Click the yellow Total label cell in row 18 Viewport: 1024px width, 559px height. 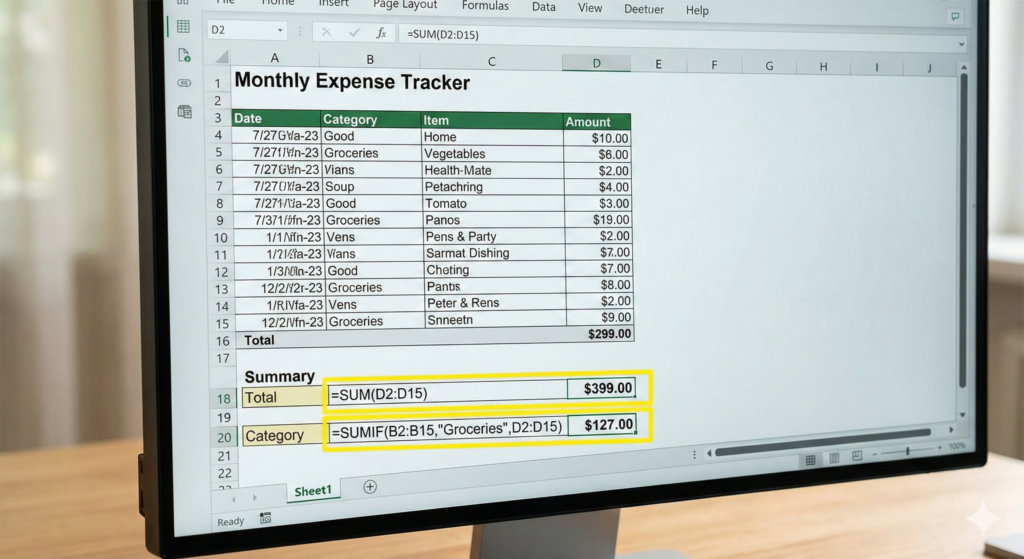coord(281,397)
